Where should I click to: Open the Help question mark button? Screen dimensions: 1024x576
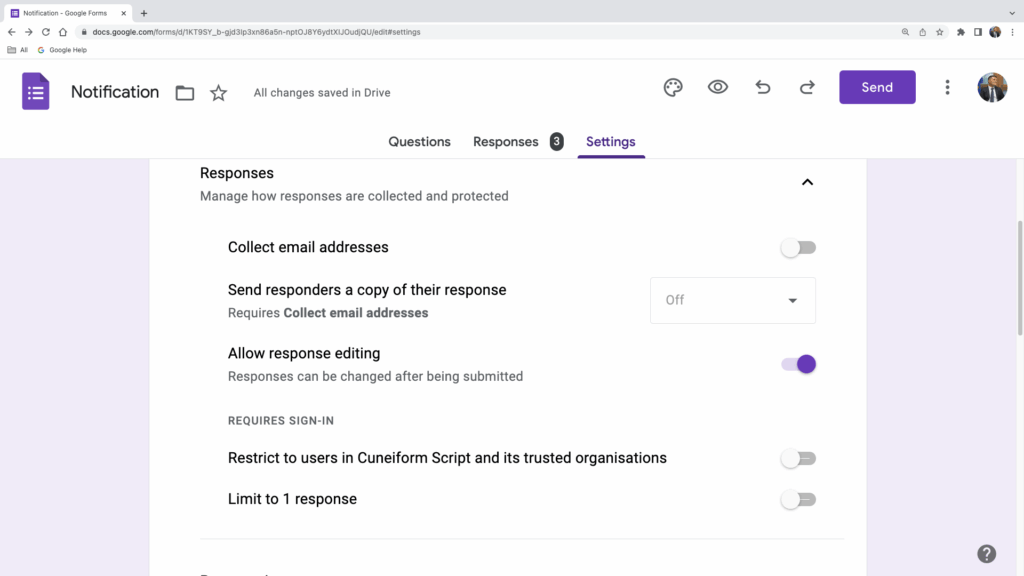point(986,553)
